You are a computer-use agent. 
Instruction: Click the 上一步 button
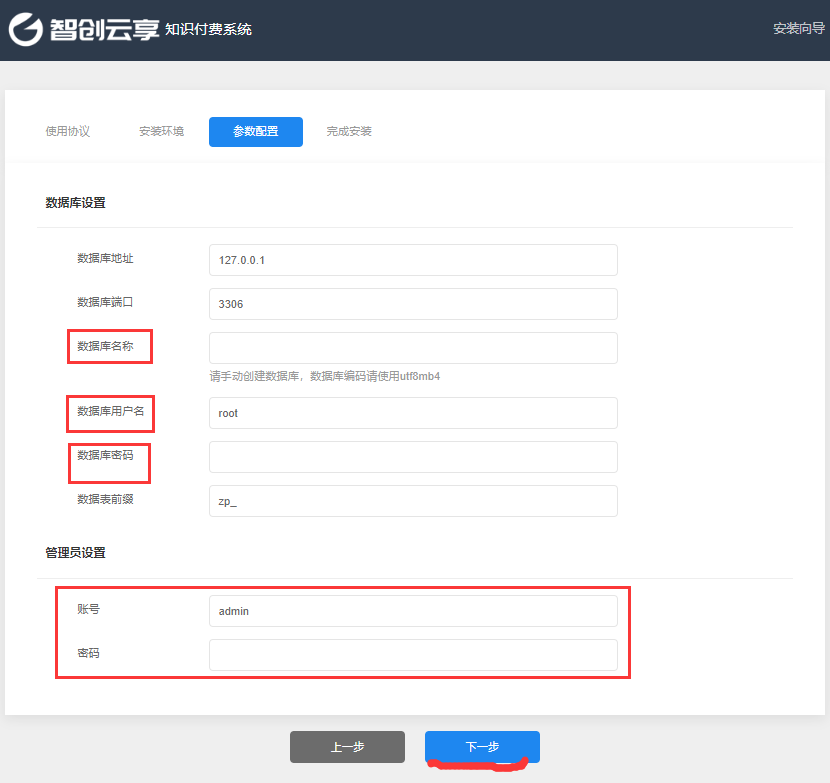pyautogui.click(x=347, y=747)
